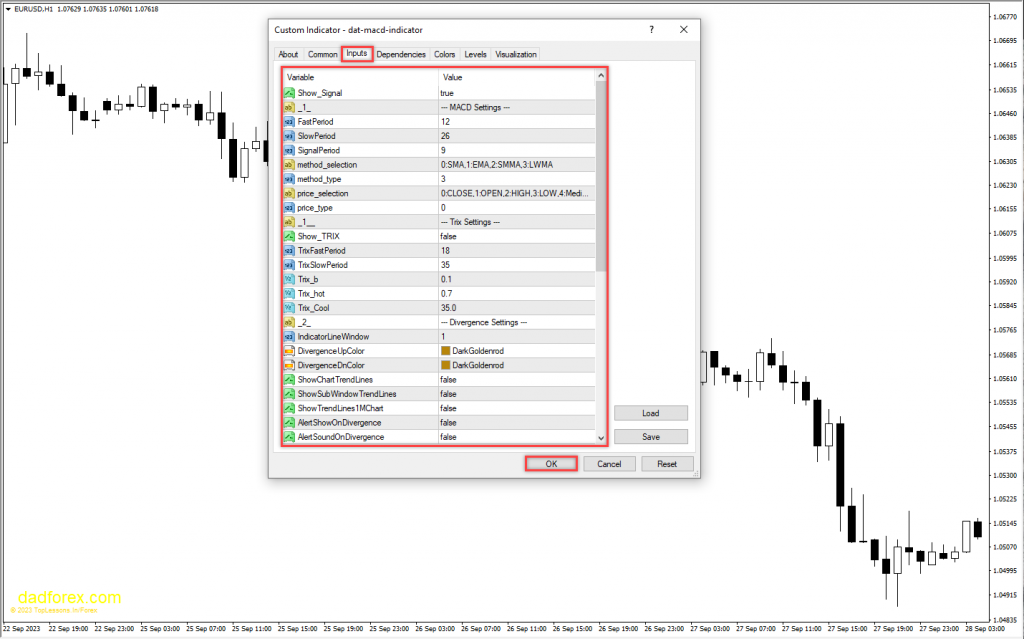Click the help question mark in dialog title
This screenshot has height=639, width=1024.
(651, 29)
